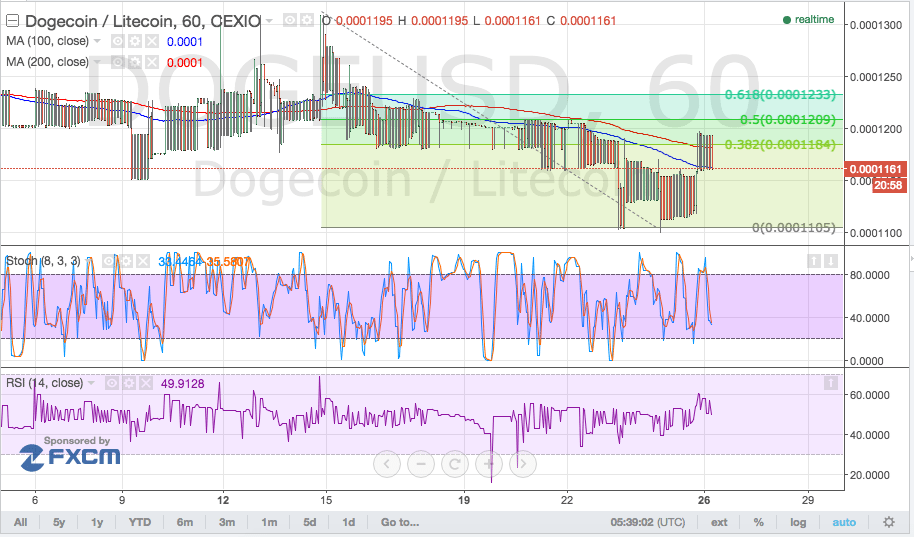The image size is (914, 537).
Task: Collapse the chart legend with the minus box
Action: pyautogui.click(x=12, y=22)
